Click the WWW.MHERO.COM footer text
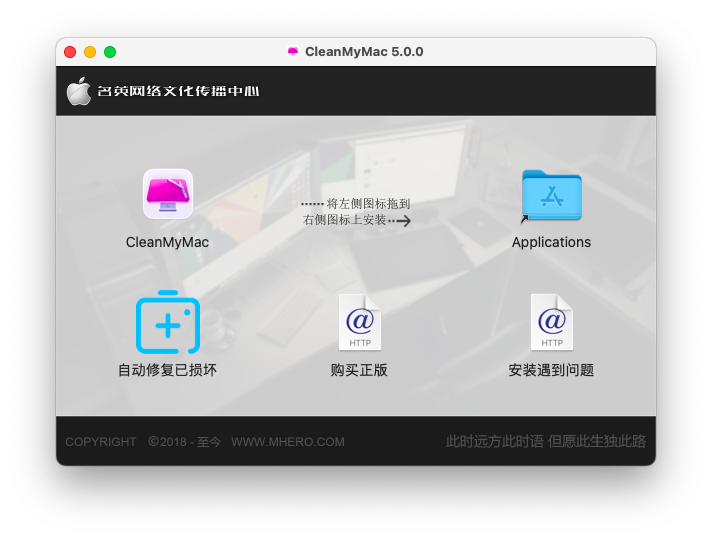This screenshot has height=540, width=712. (x=288, y=442)
